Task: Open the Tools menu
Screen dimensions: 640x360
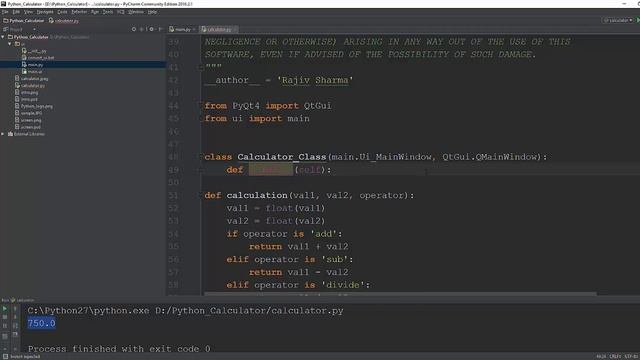Action: (108, 12)
